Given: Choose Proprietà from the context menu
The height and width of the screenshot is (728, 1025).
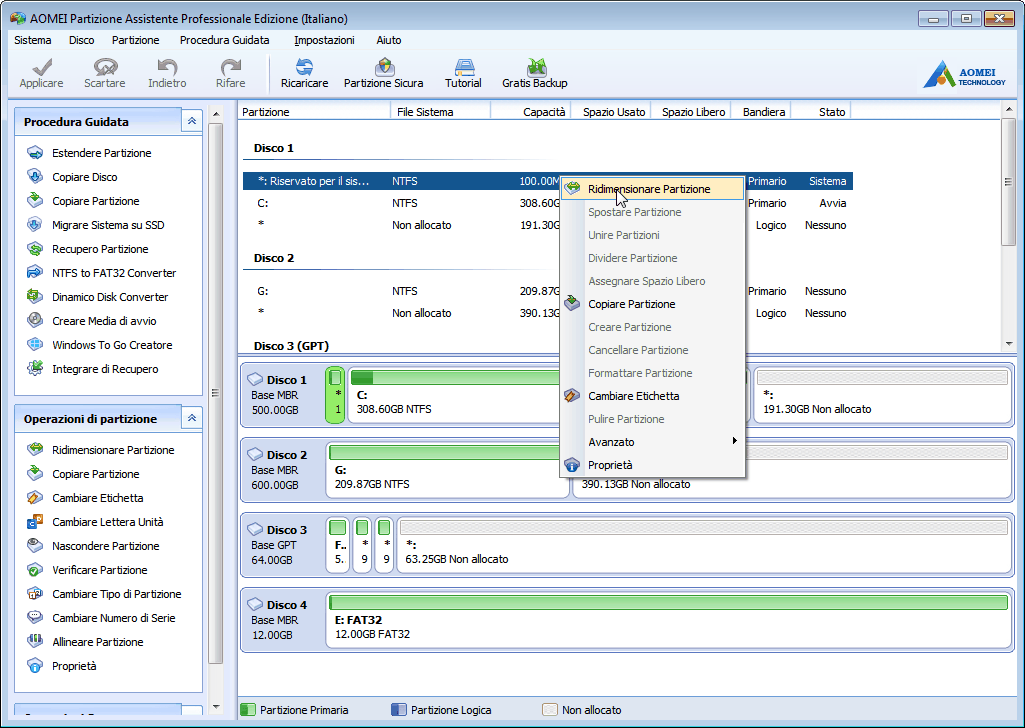Looking at the screenshot, I should click(x=610, y=465).
